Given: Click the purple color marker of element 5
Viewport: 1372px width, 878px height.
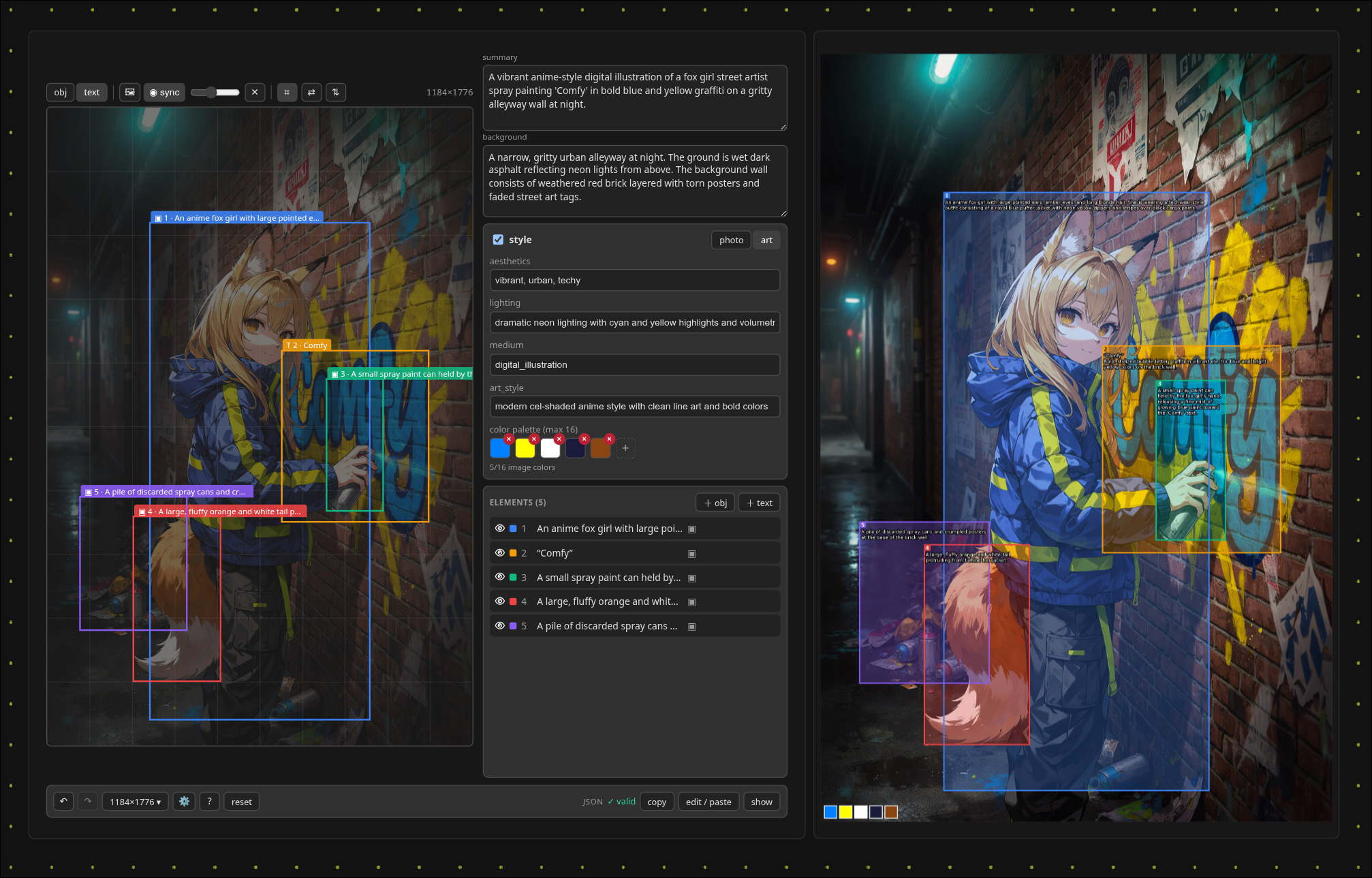Looking at the screenshot, I should tap(513, 626).
